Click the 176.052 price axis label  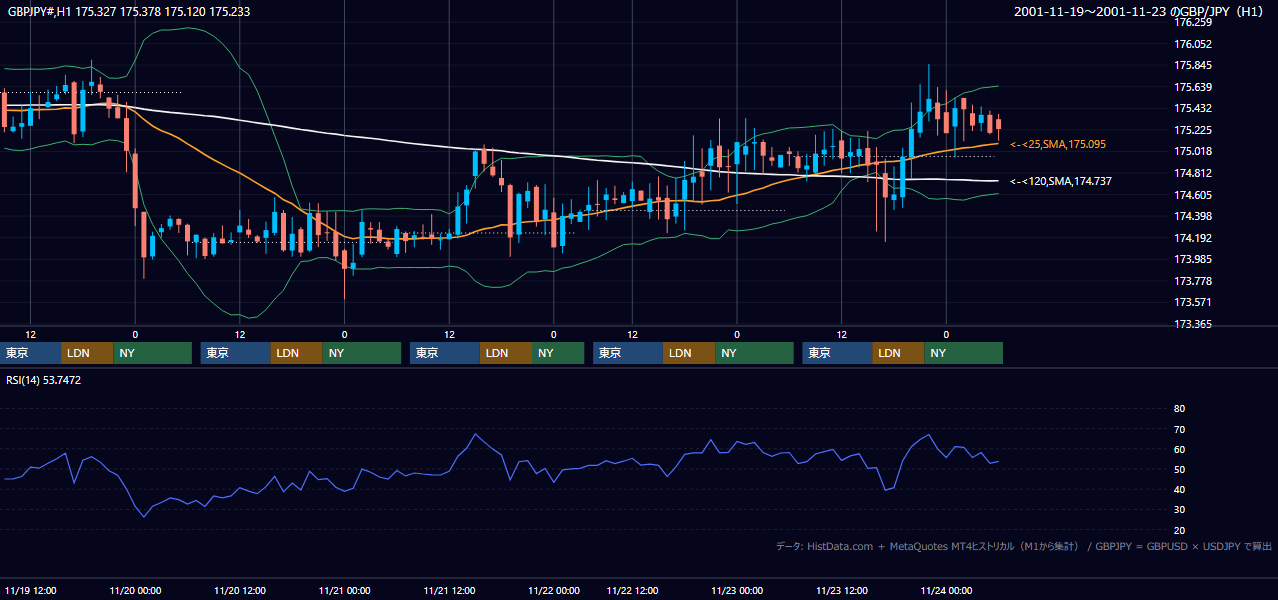click(1194, 44)
